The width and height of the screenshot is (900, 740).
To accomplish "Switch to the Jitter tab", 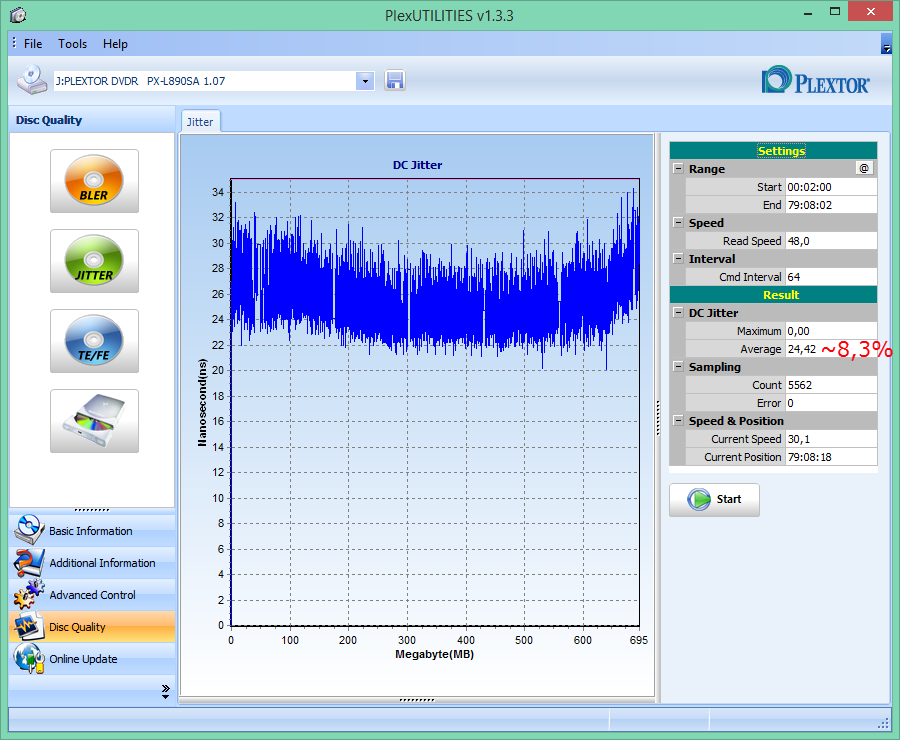I will click(200, 122).
